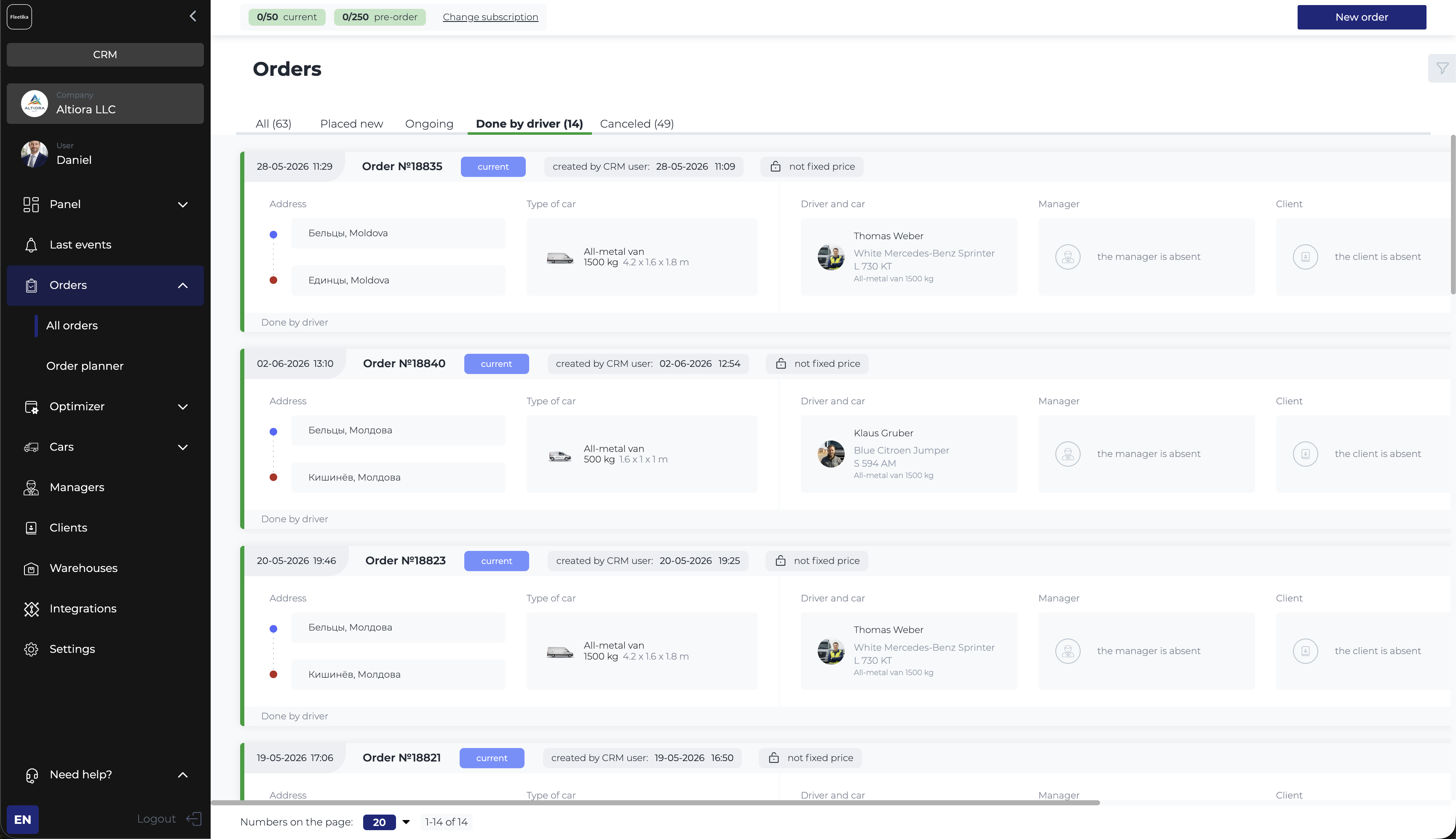Click the horizontal scrollbar at the bottom
This screenshot has height=839, width=1456.
point(656,803)
